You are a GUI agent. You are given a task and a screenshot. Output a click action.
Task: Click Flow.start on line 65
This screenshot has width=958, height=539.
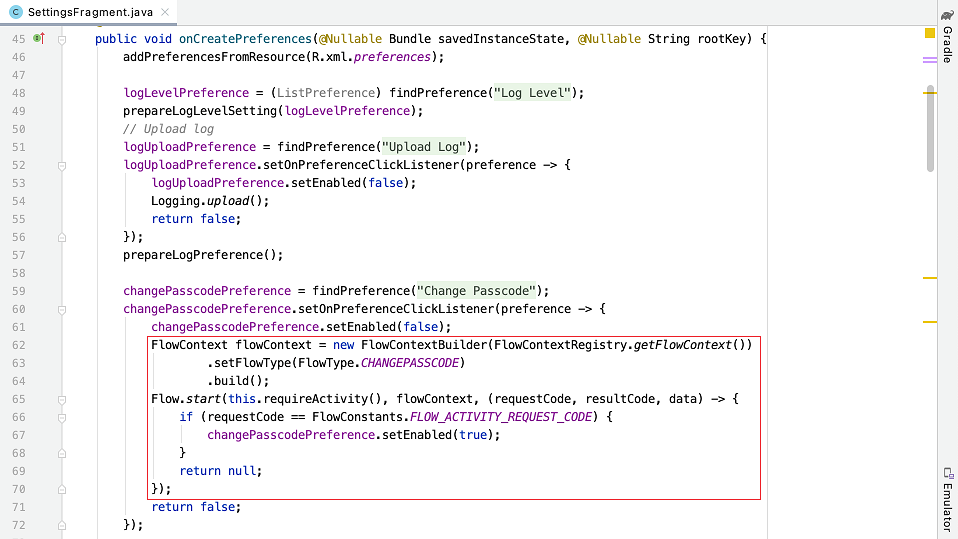[x=186, y=399]
